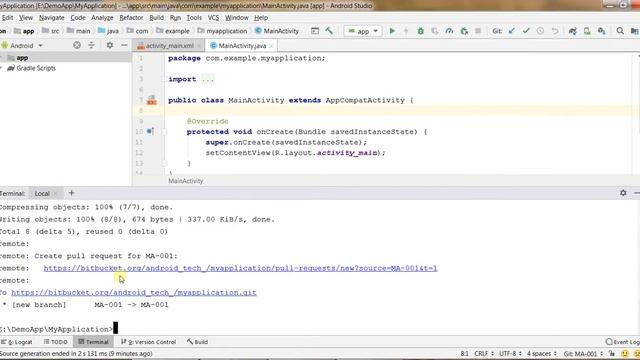Open the VCS menu

coord(213,18)
